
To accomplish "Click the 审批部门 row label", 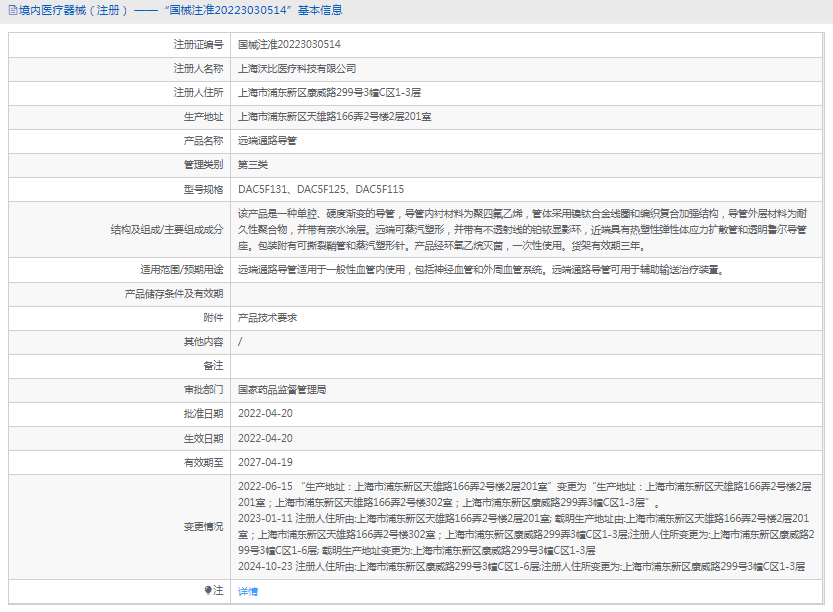I will (x=203, y=390).
